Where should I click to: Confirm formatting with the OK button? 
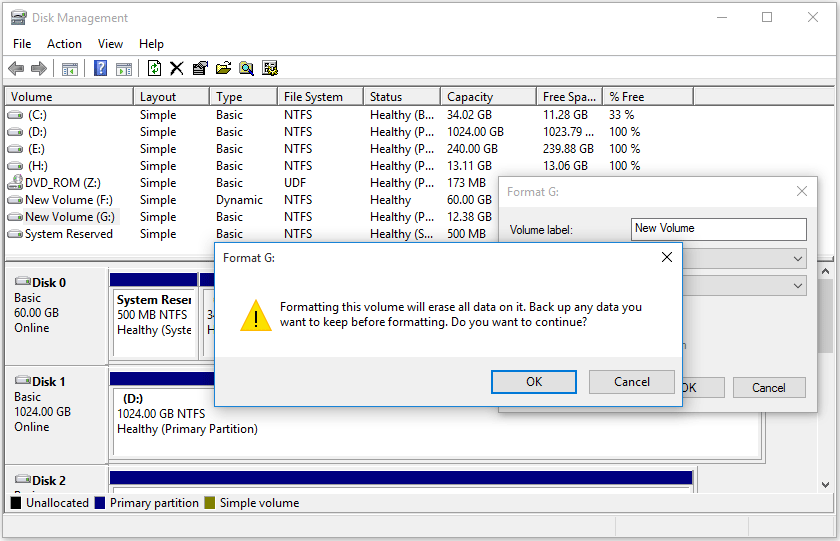[534, 382]
